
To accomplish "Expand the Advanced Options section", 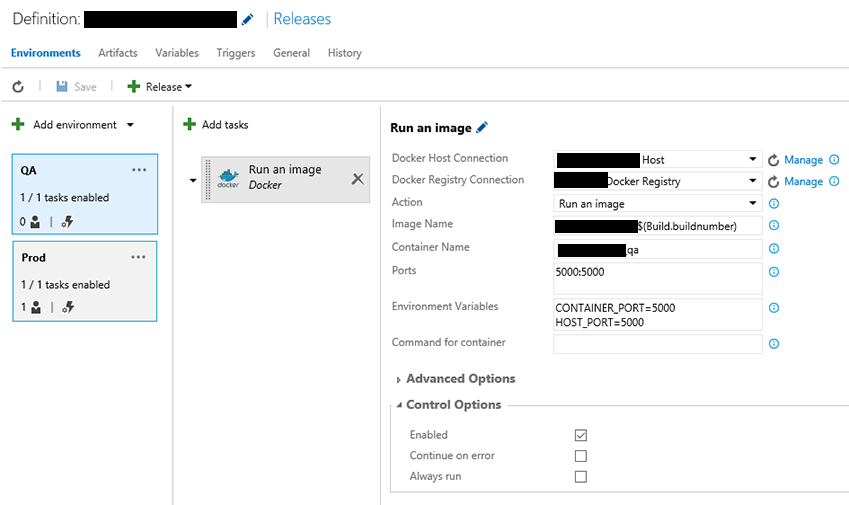I will pos(459,379).
